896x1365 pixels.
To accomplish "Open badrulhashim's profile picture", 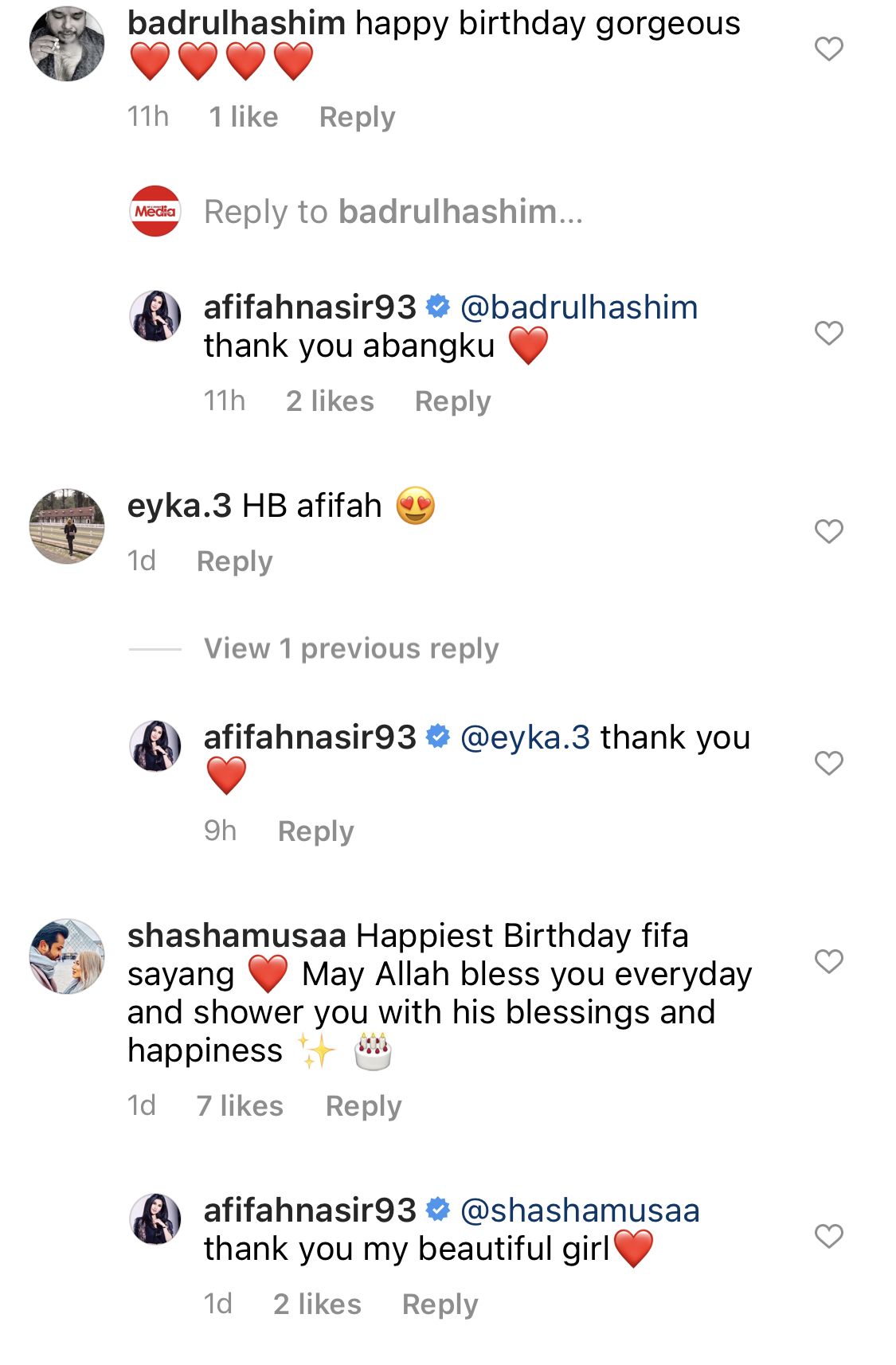I will (67, 45).
